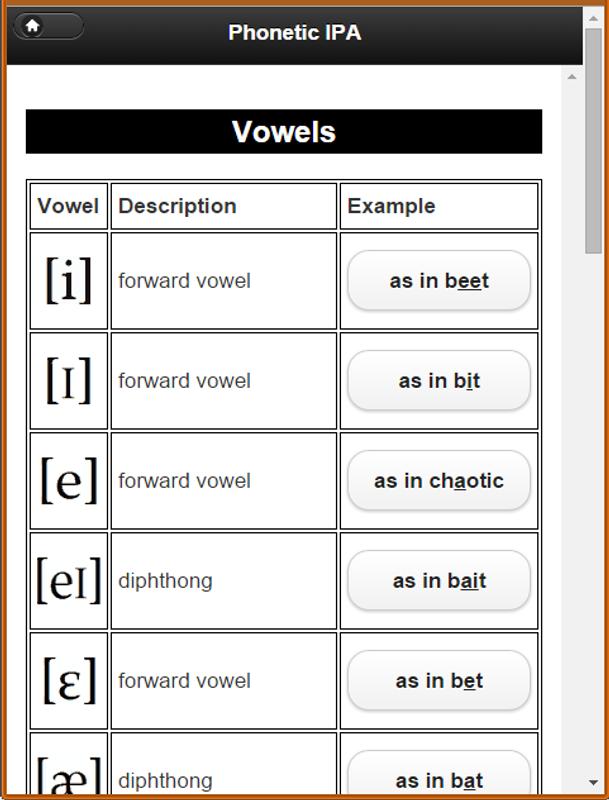609x800 pixels.
Task: Play the 'as in chaotic' example
Action: point(439,481)
